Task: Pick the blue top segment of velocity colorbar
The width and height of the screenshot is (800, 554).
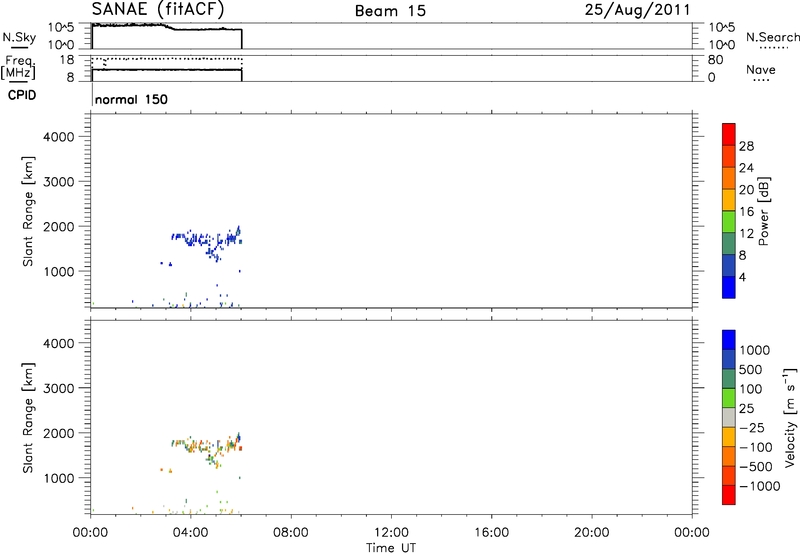Action: pos(729,340)
